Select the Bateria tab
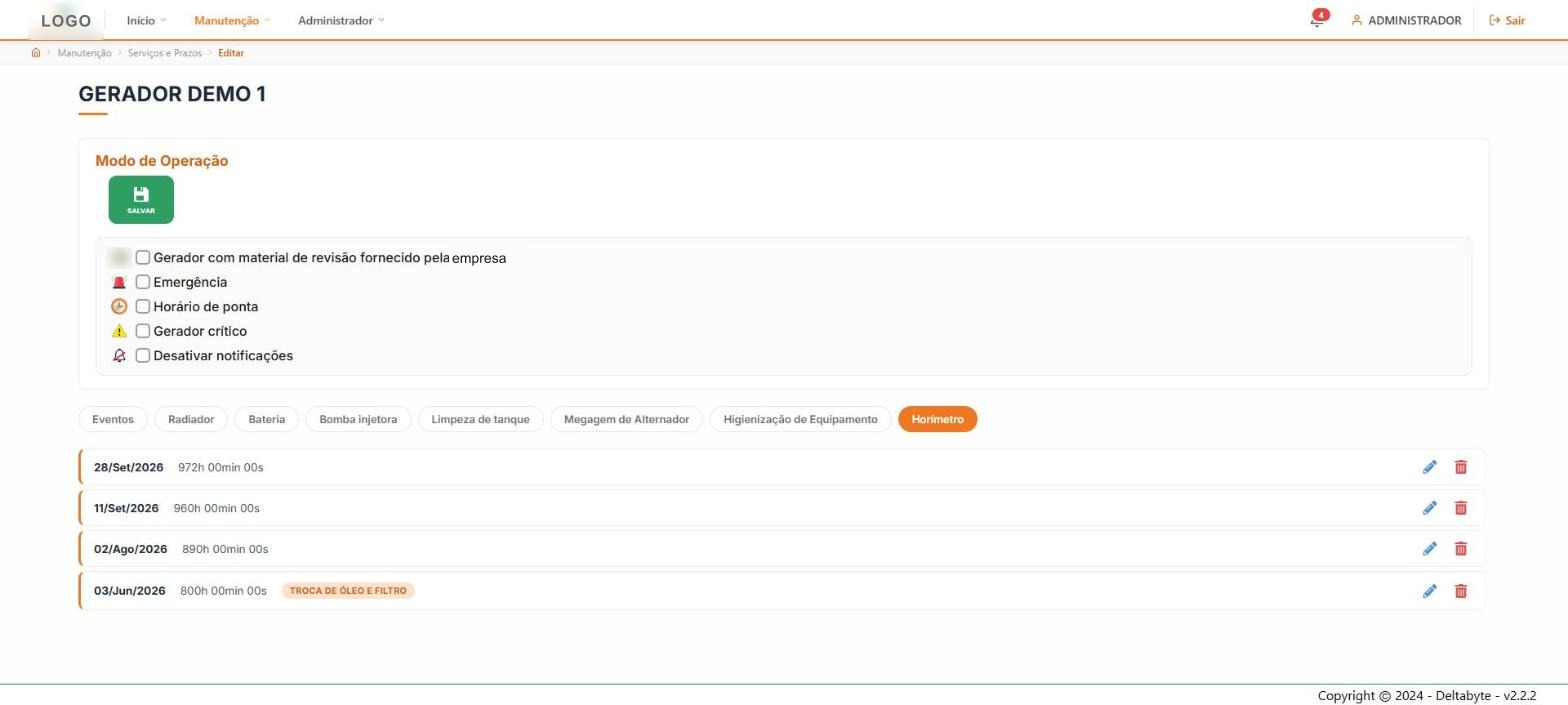This screenshot has width=1568, height=705. click(x=267, y=419)
